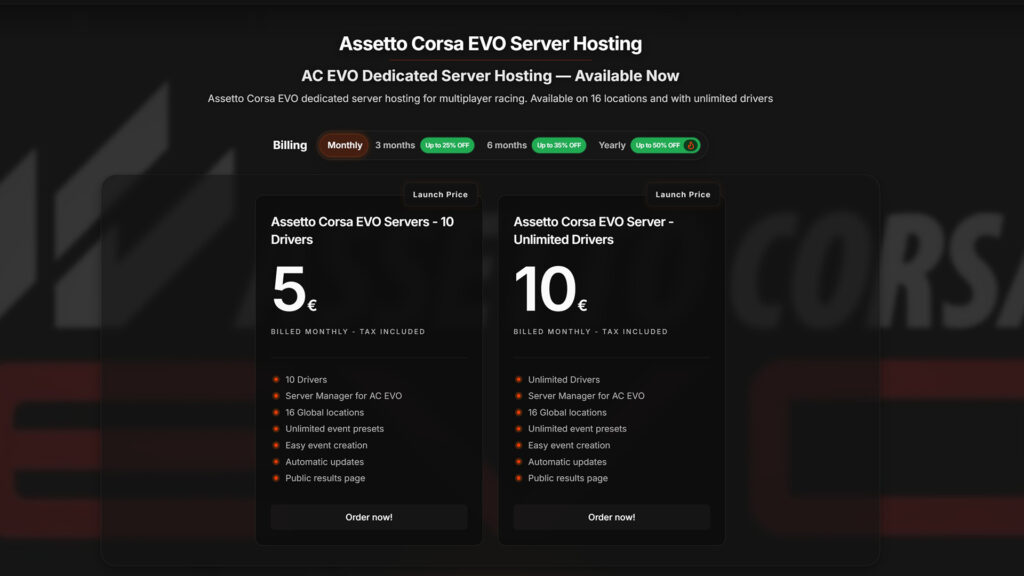Click Launch Price tag on 10 Drivers card
Viewport: 1024px width, 576px height.
click(440, 194)
